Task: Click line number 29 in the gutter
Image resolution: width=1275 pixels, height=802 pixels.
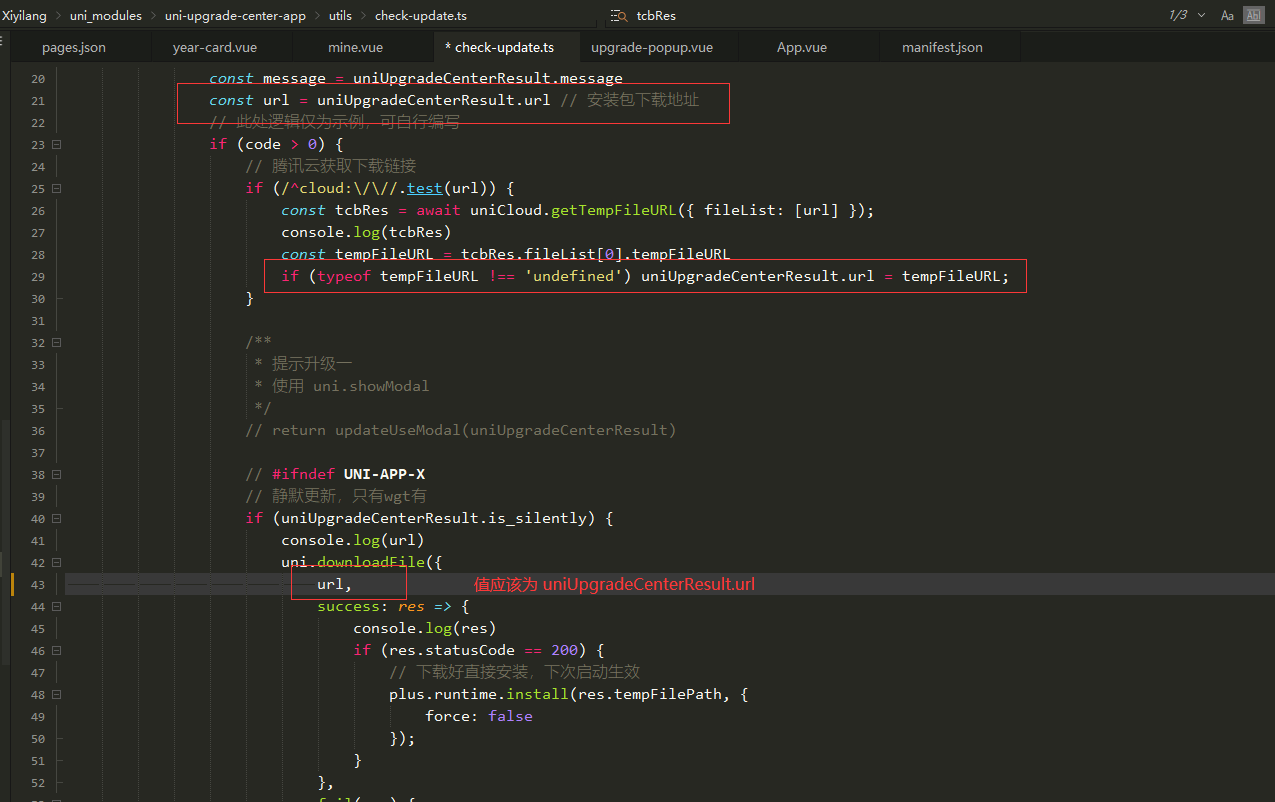Action: (x=38, y=276)
